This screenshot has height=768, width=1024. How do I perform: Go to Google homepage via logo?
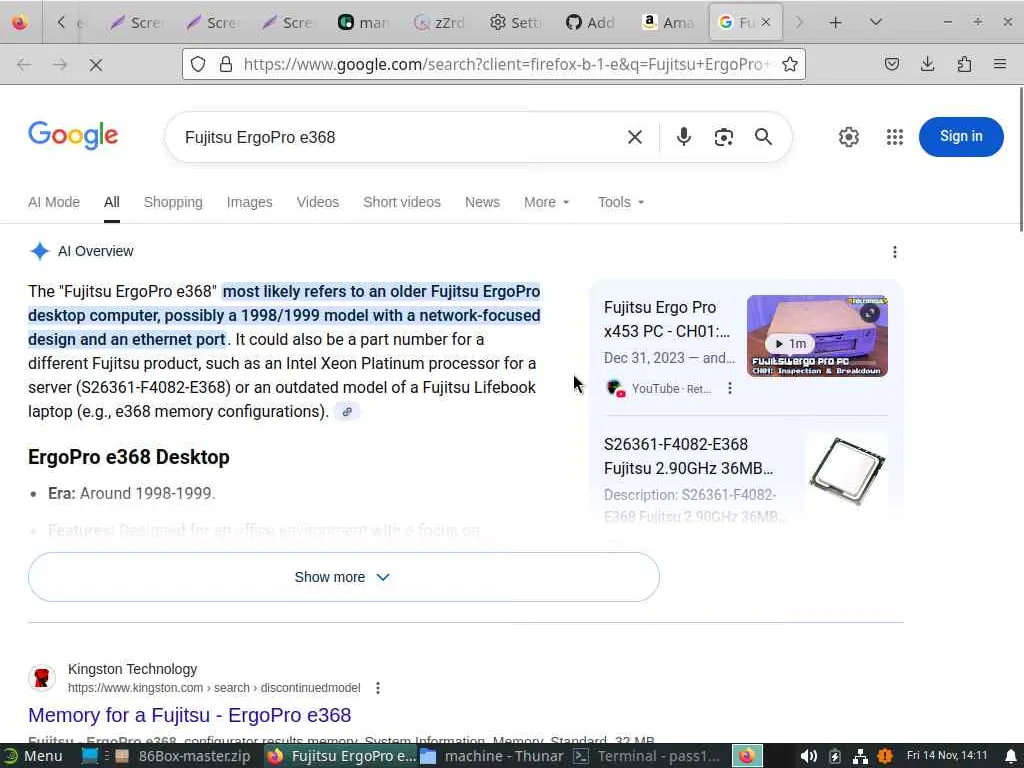[73, 136]
